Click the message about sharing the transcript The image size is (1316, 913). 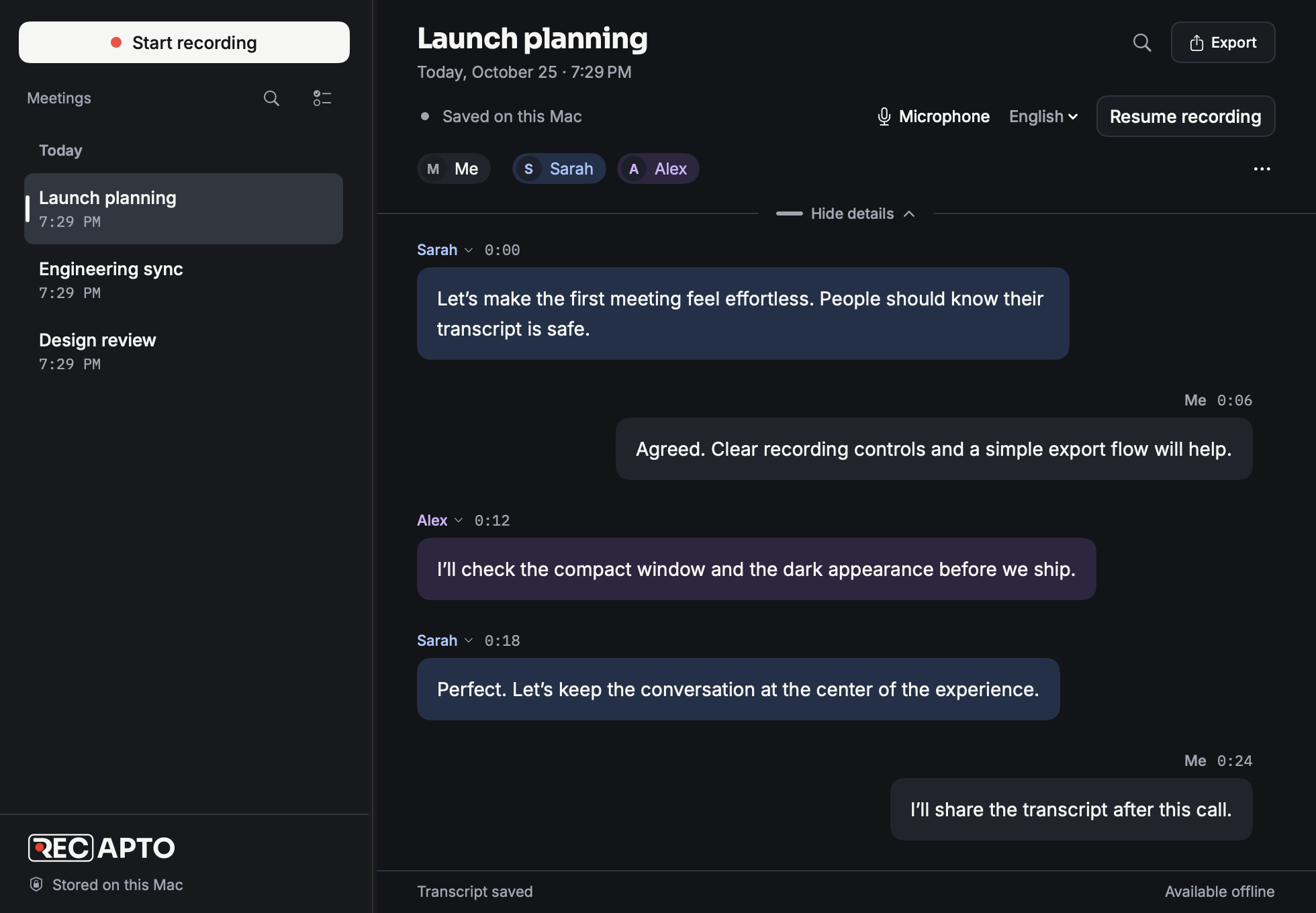pyautogui.click(x=1072, y=809)
